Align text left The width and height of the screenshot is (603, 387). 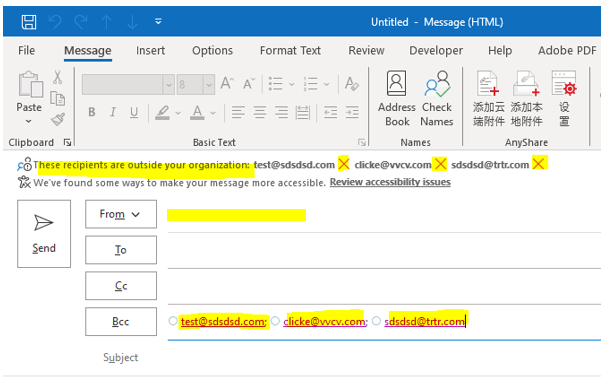pyautogui.click(x=238, y=112)
